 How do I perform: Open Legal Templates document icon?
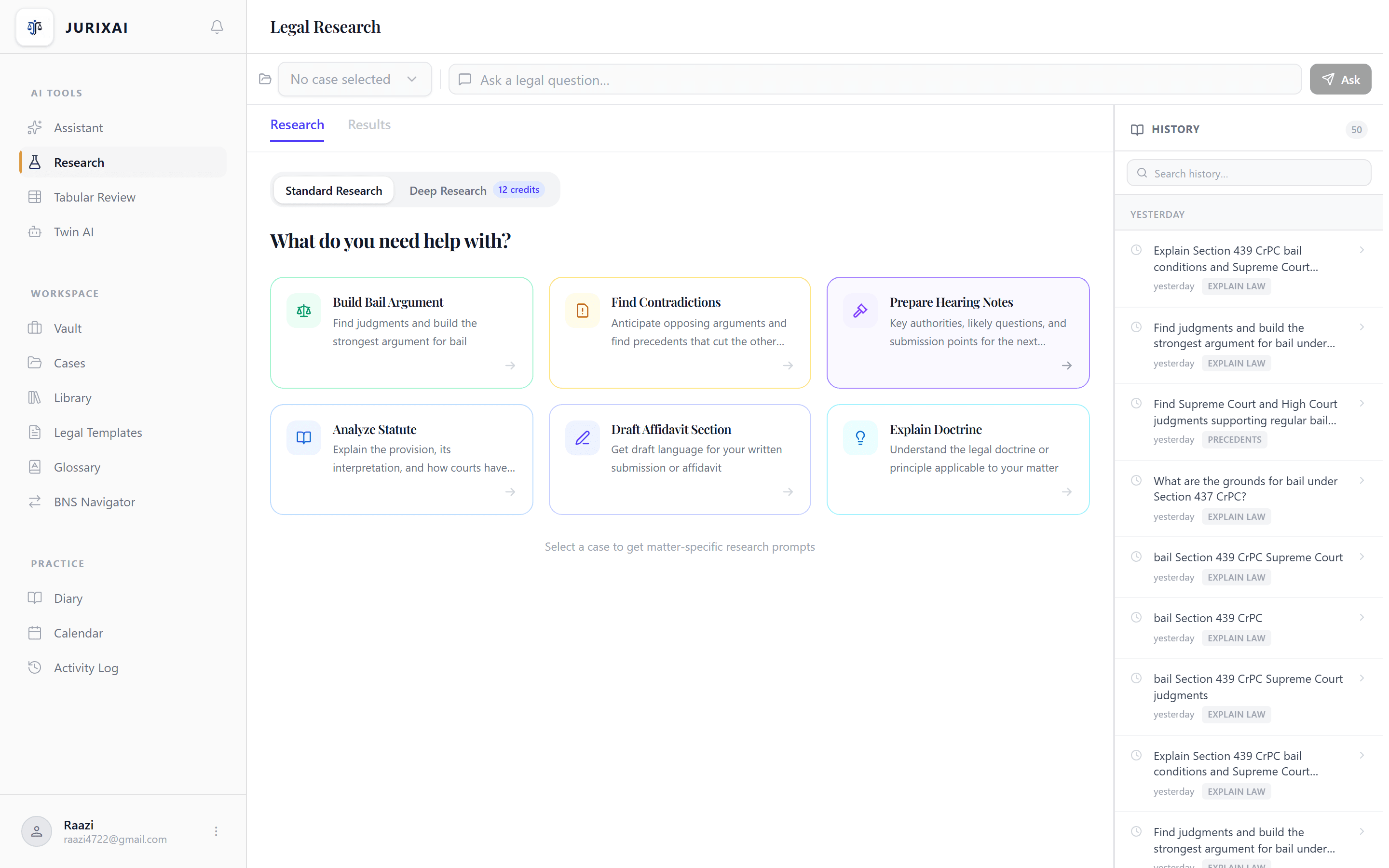point(35,432)
